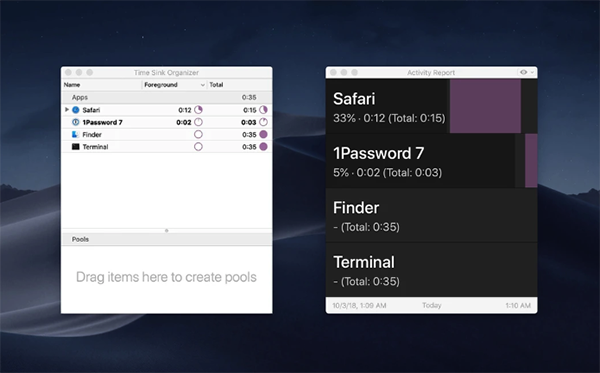Sort by the Name column header
This screenshot has width=600, height=373.
[x=102, y=85]
